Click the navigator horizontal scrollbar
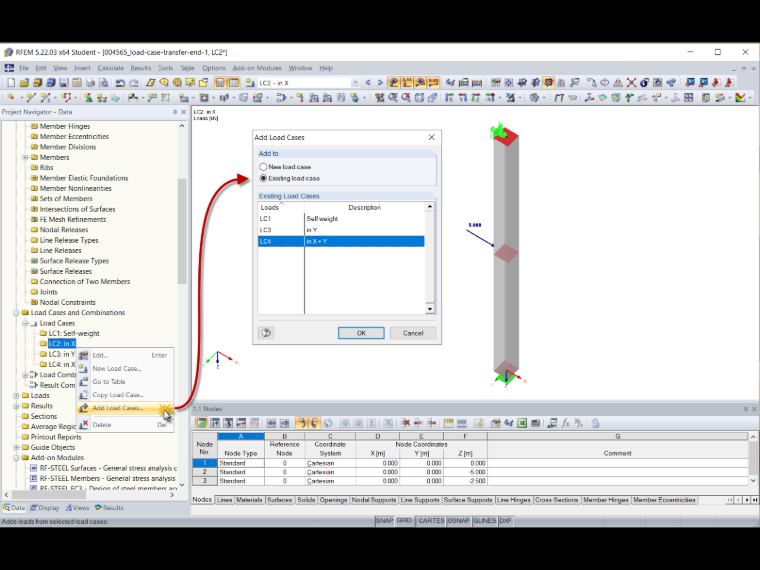The width and height of the screenshot is (760, 570). point(49,495)
